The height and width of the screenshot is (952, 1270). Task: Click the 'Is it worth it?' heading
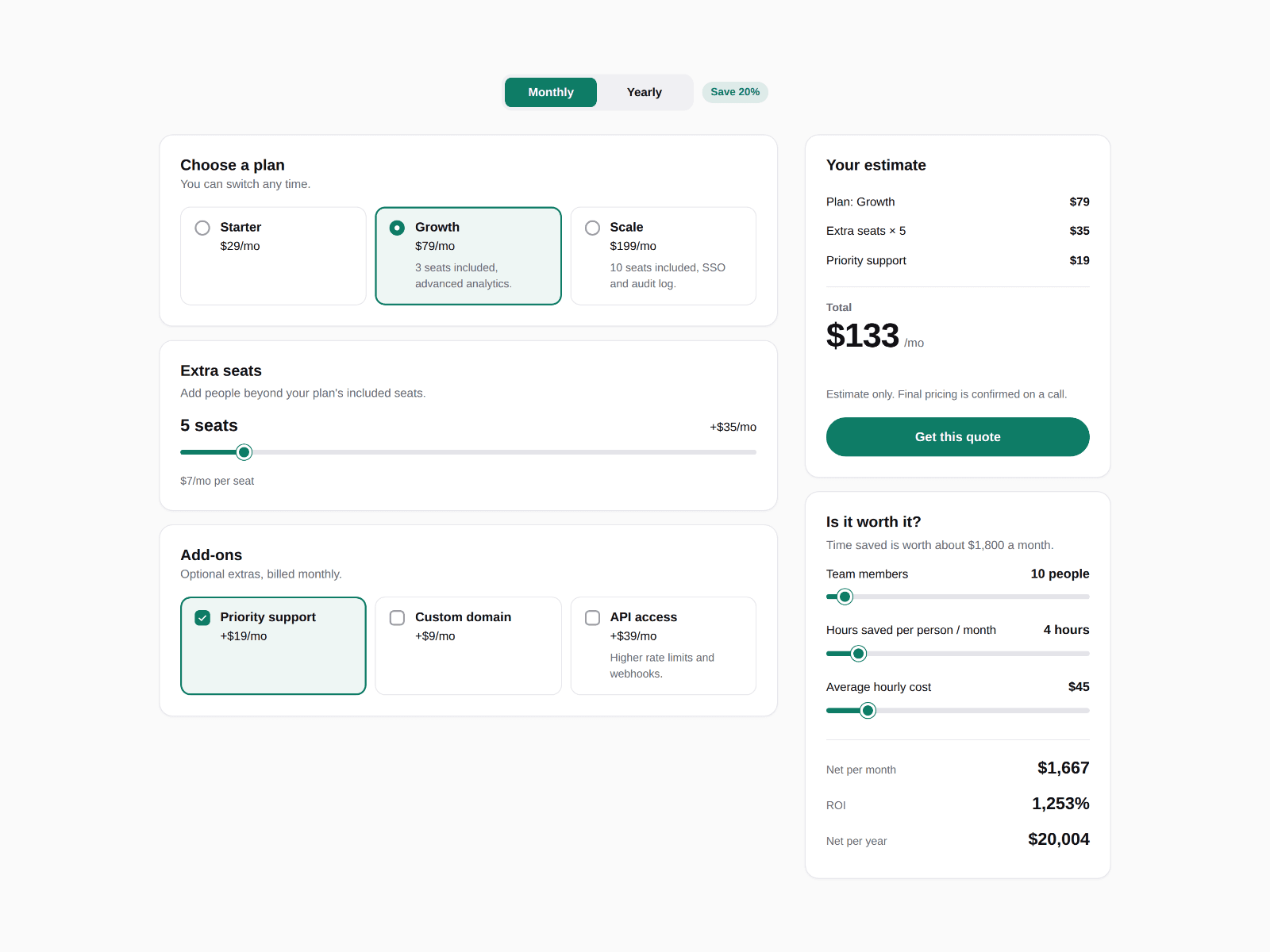(874, 522)
